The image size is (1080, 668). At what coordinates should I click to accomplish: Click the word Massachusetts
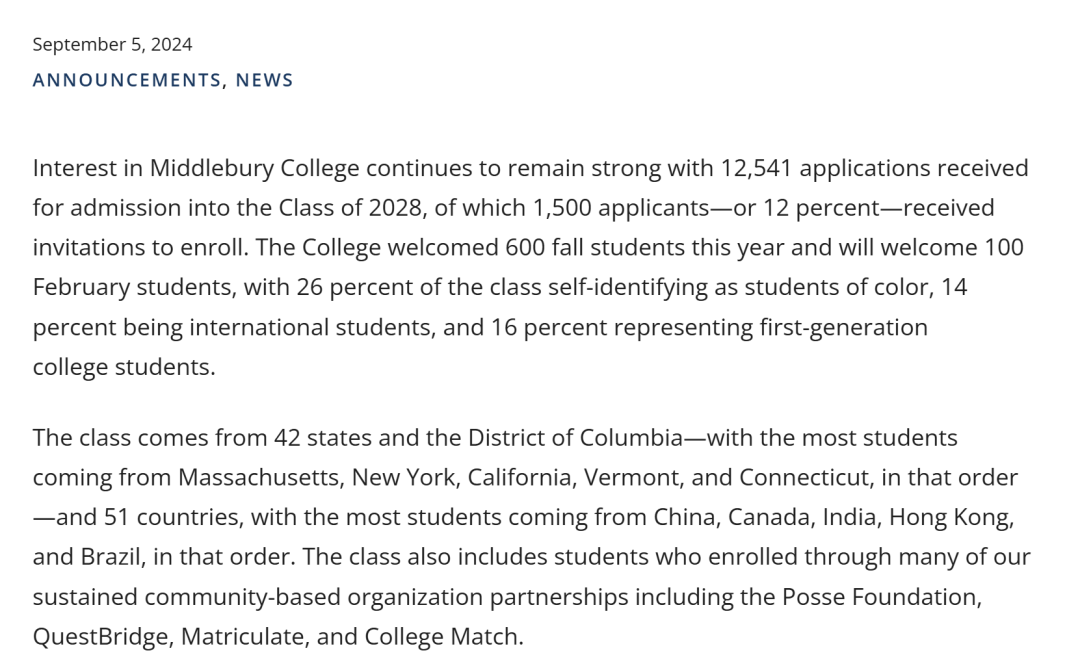click(x=261, y=477)
